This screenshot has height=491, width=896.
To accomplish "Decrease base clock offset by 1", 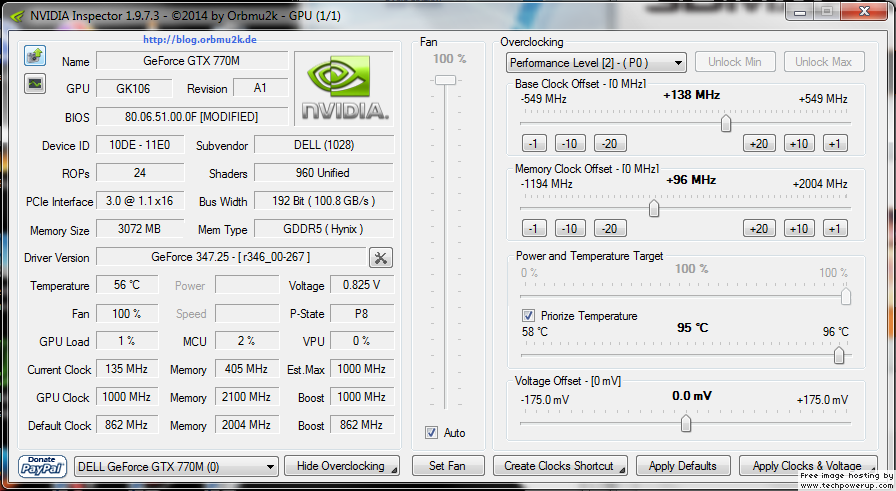I will tap(534, 143).
